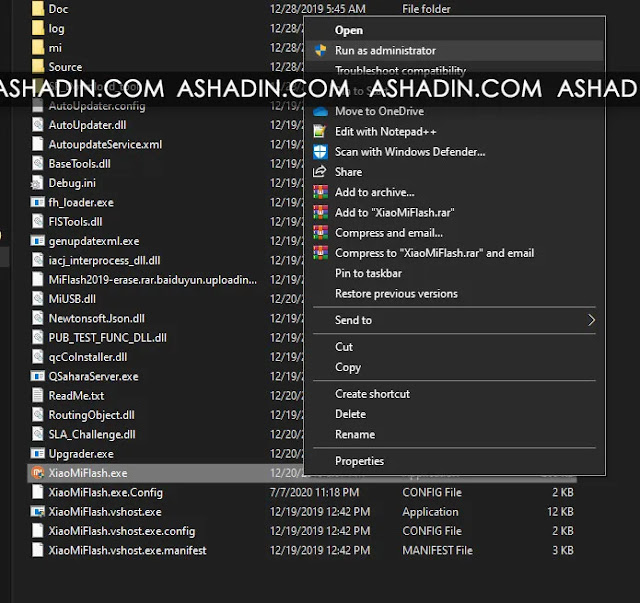Click WinRAR icon beside Compress to XiaoMiFlash.rar and email

coord(320,253)
